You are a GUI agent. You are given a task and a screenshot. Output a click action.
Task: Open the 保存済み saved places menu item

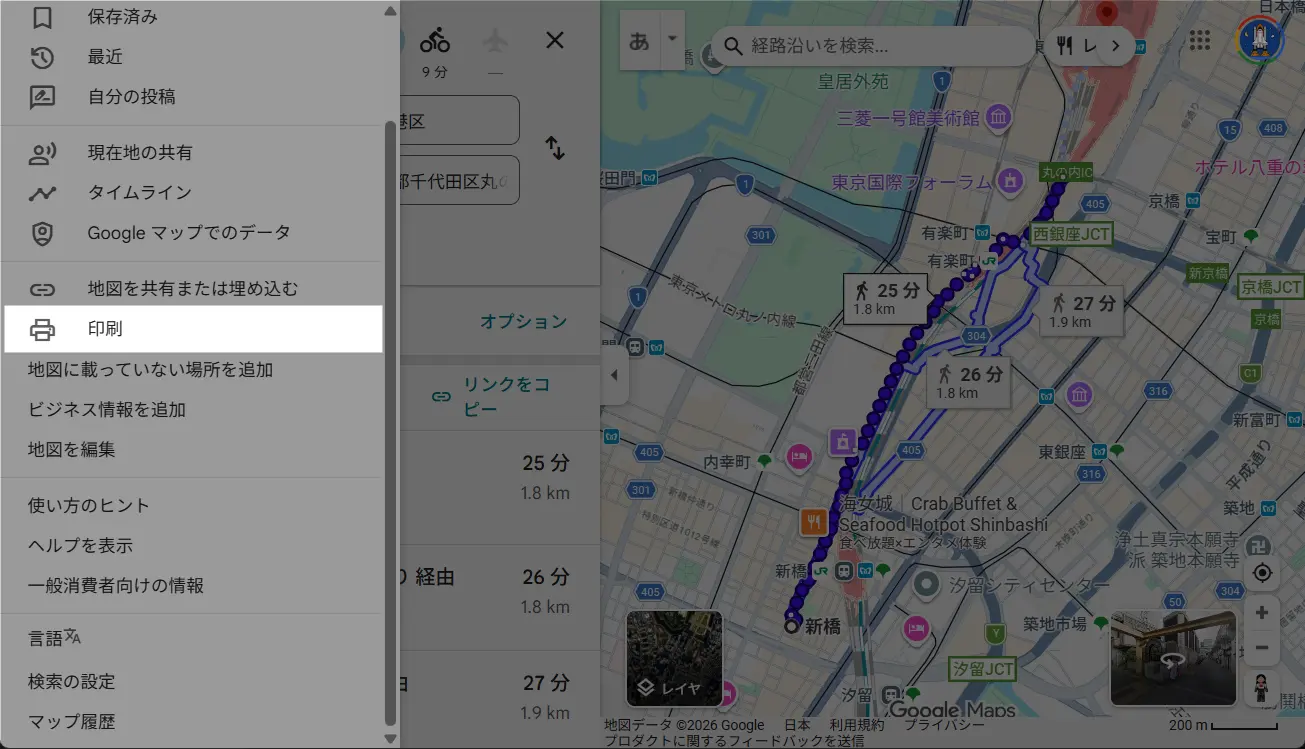coord(192,17)
